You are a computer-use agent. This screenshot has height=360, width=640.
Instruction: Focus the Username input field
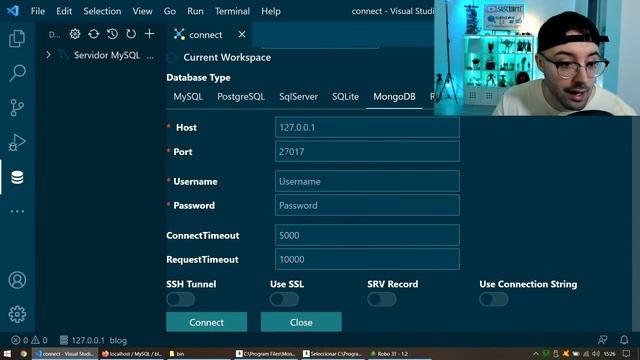point(367,181)
